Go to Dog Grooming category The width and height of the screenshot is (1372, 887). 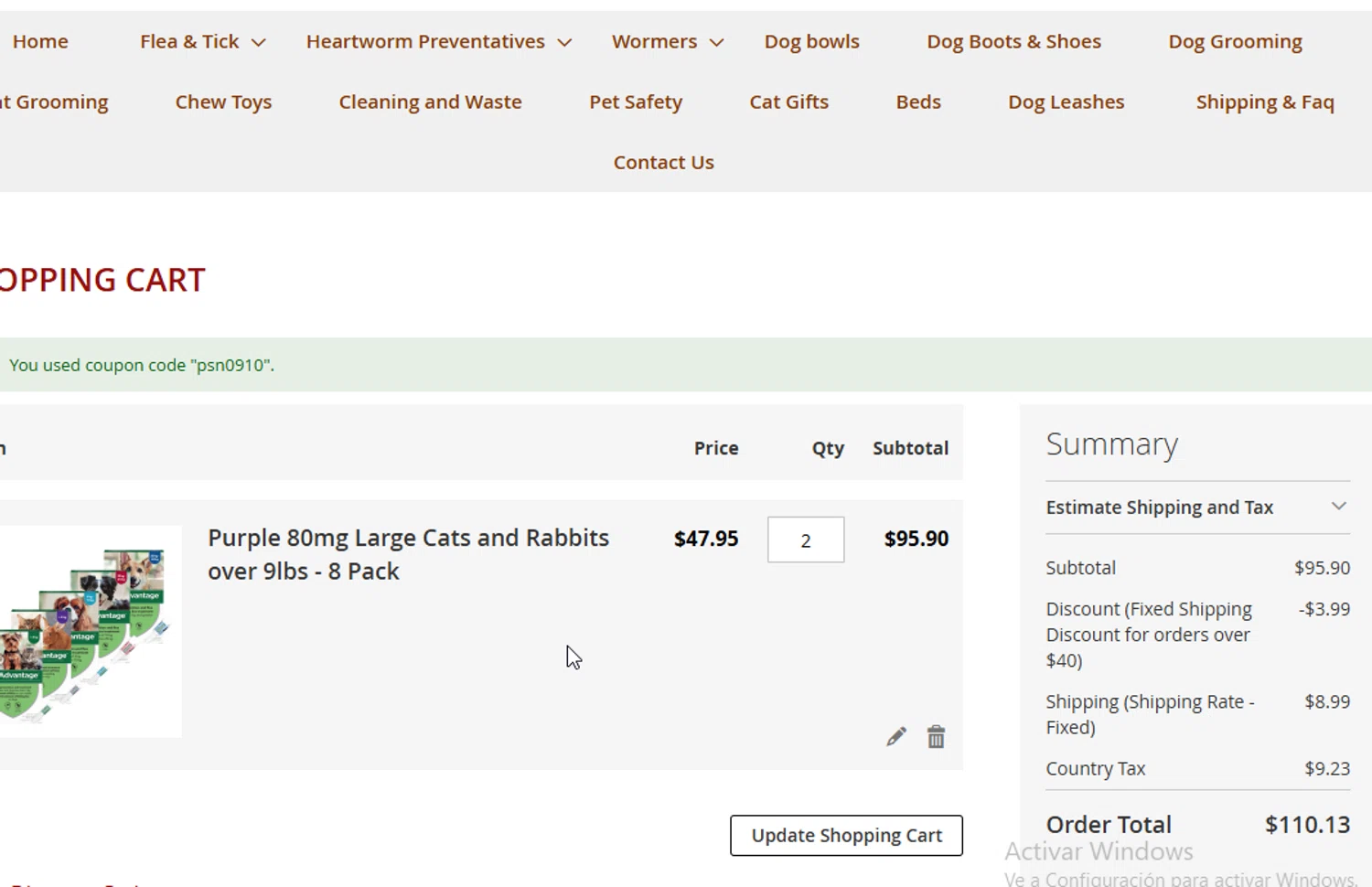(x=1236, y=42)
